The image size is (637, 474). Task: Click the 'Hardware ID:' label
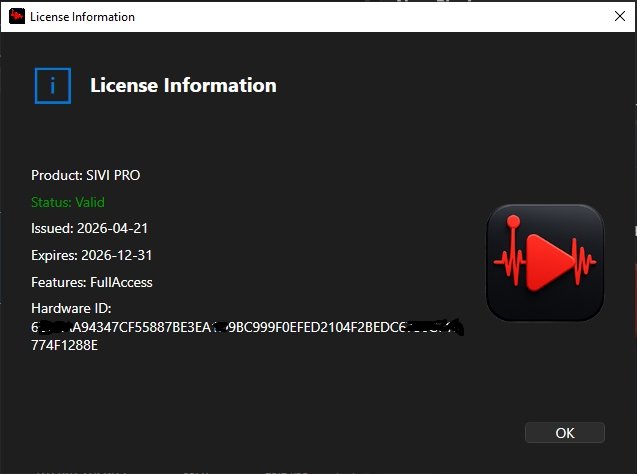[x=71, y=308]
